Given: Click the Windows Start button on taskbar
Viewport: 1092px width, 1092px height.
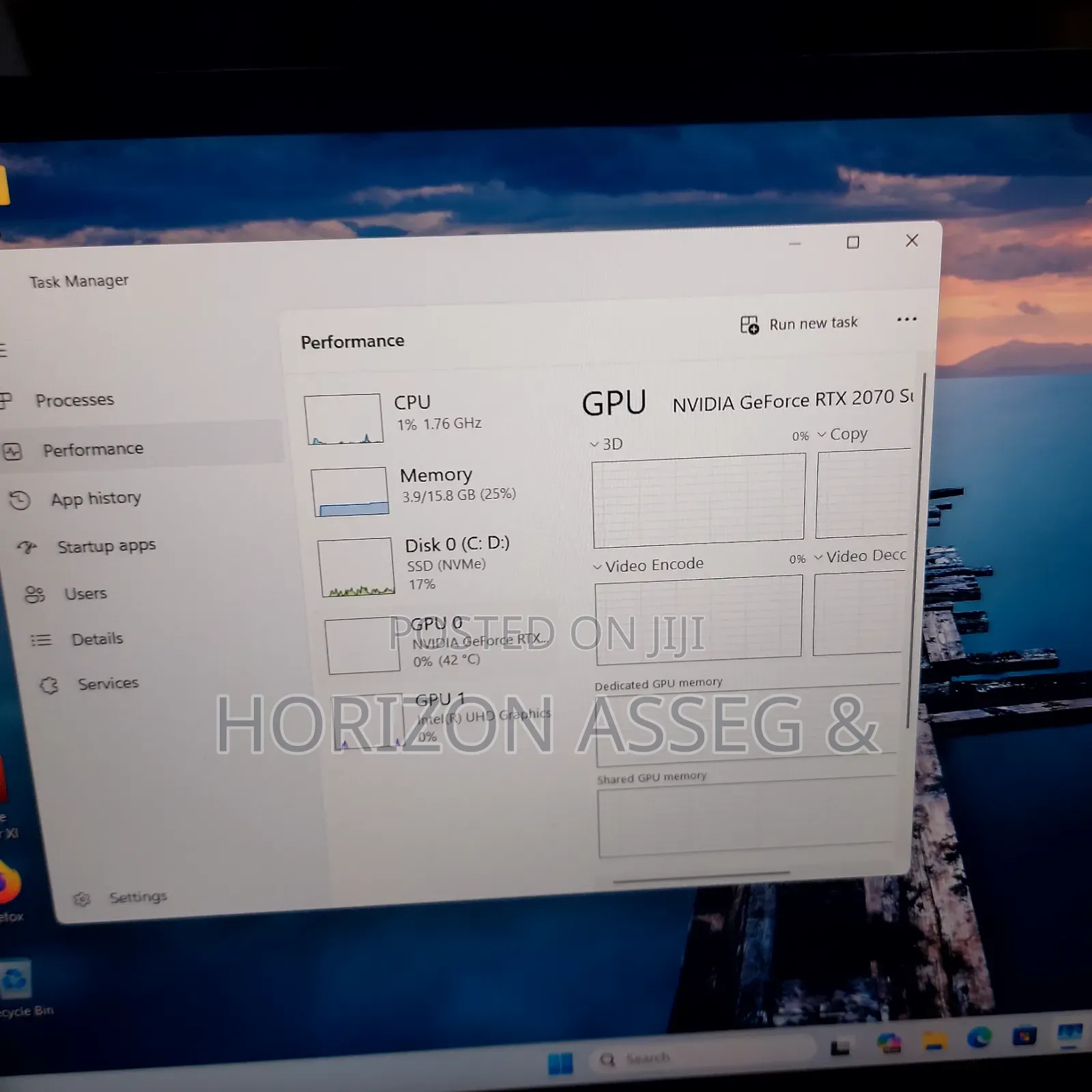Looking at the screenshot, I should click(560, 1063).
